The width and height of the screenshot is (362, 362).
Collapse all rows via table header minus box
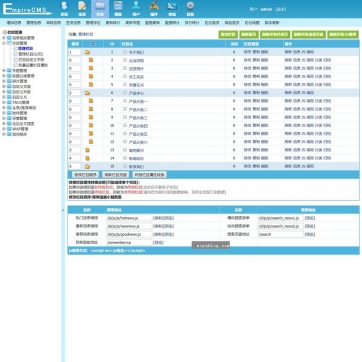(93, 44)
